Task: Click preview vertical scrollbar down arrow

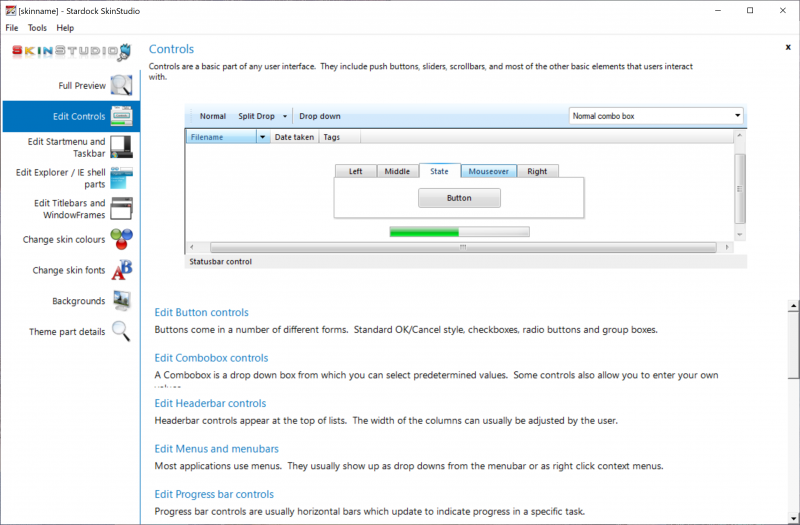Action: tap(740, 235)
